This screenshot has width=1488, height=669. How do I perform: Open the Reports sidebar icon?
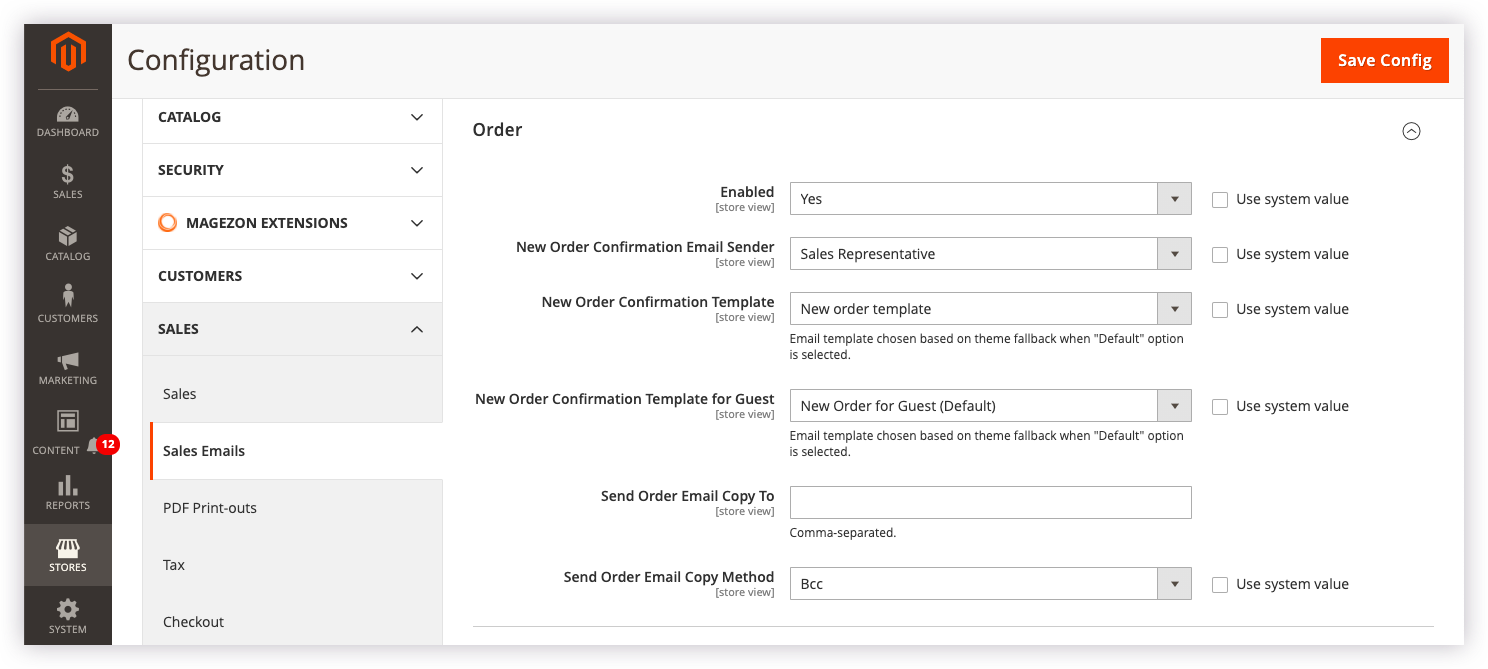(67, 487)
